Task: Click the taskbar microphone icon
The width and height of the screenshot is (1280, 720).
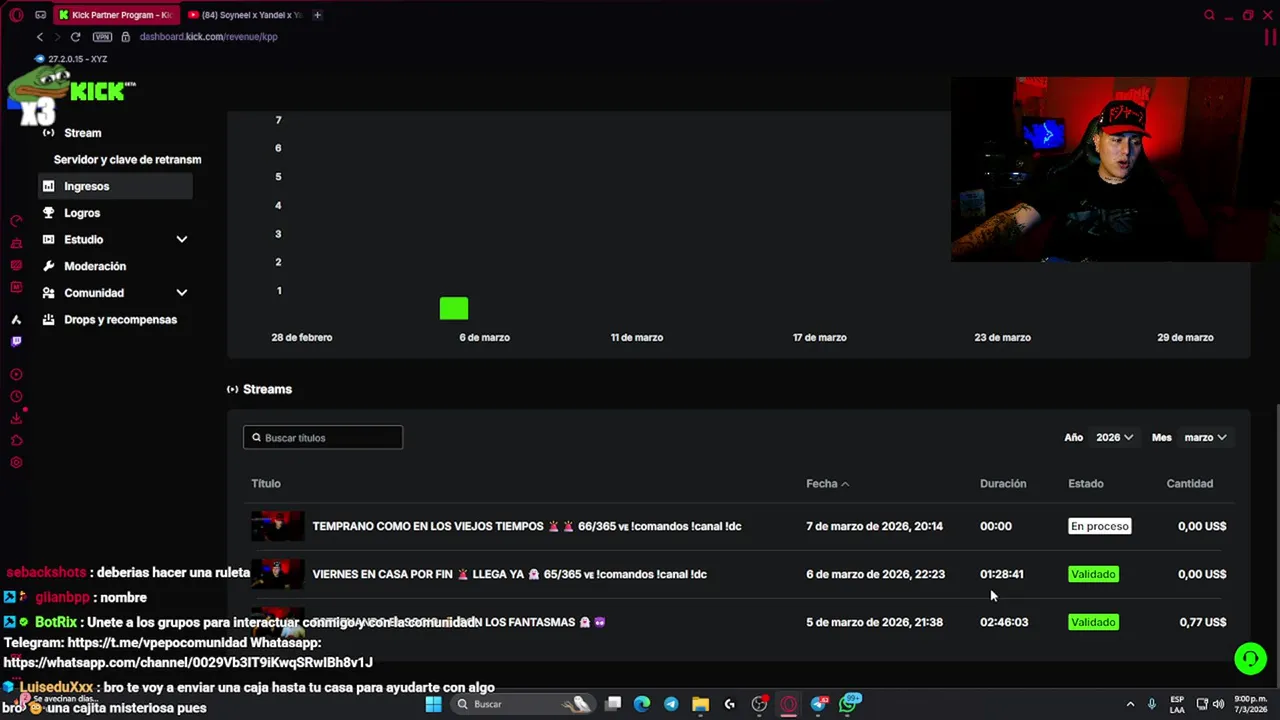Action: 1152,704
